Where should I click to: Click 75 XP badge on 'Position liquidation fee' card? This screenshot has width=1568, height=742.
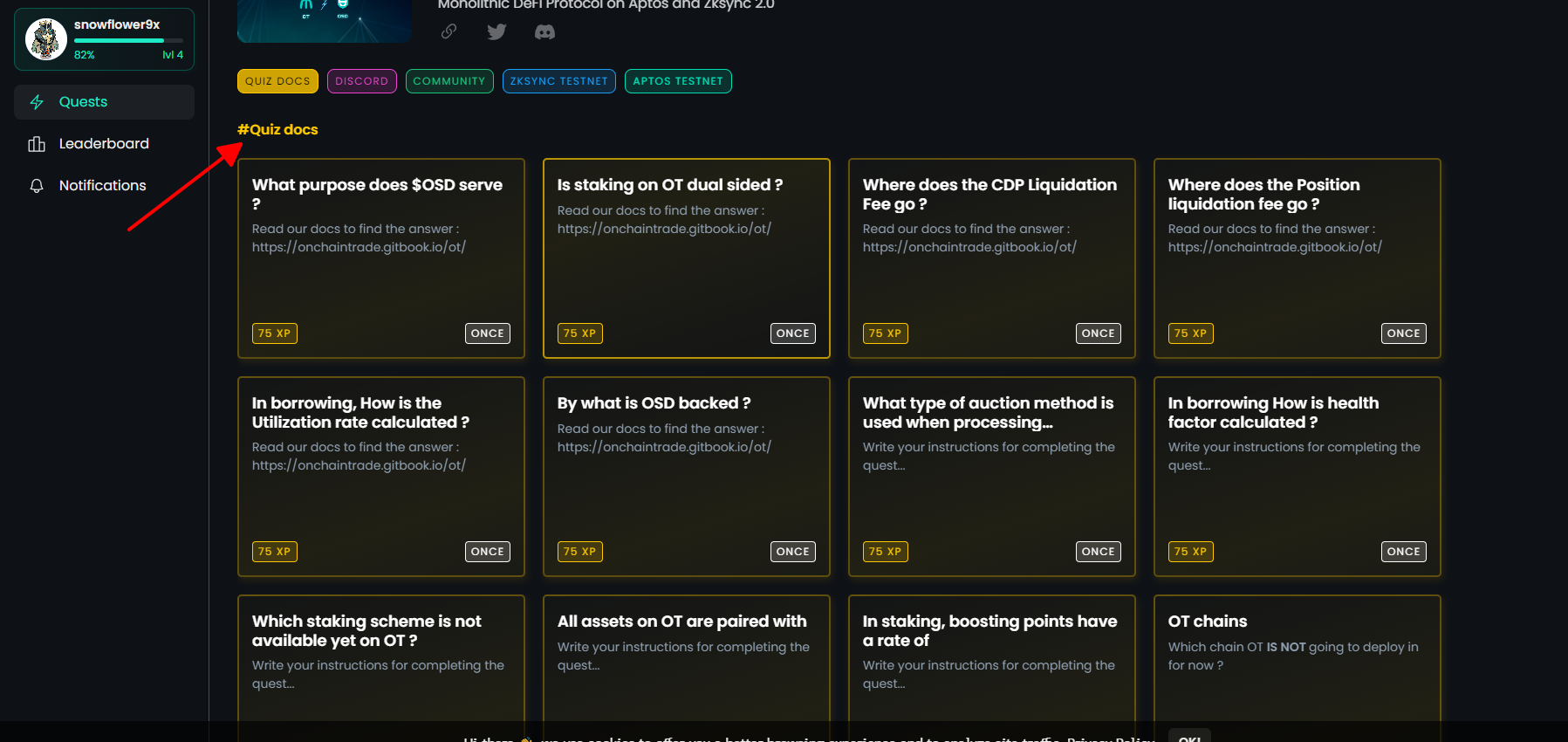[1191, 333]
